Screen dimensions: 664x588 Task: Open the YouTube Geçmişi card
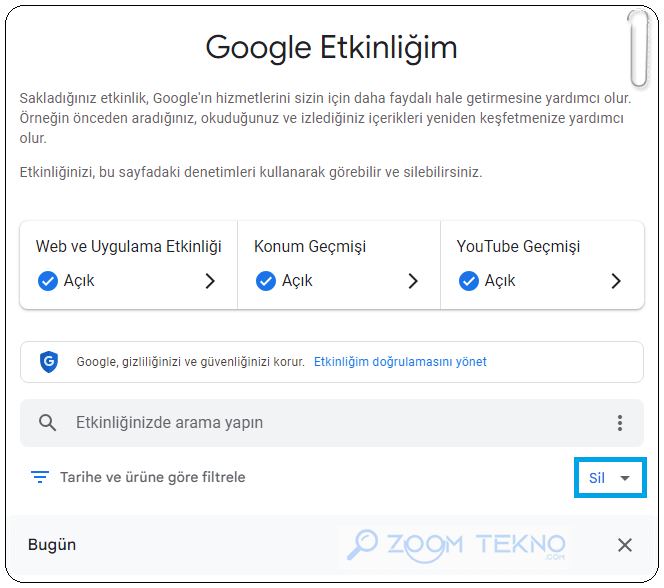coord(542,265)
